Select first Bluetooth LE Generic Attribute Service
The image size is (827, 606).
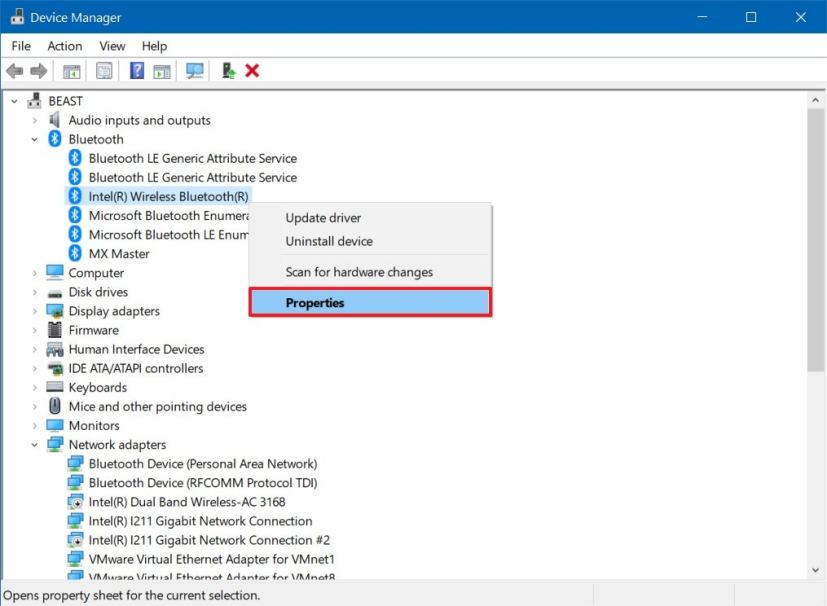pyautogui.click(x=193, y=158)
